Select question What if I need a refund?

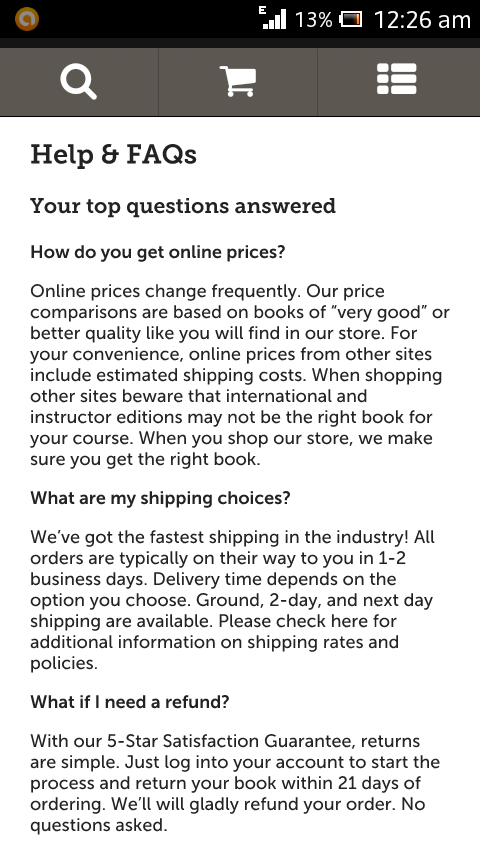point(130,702)
